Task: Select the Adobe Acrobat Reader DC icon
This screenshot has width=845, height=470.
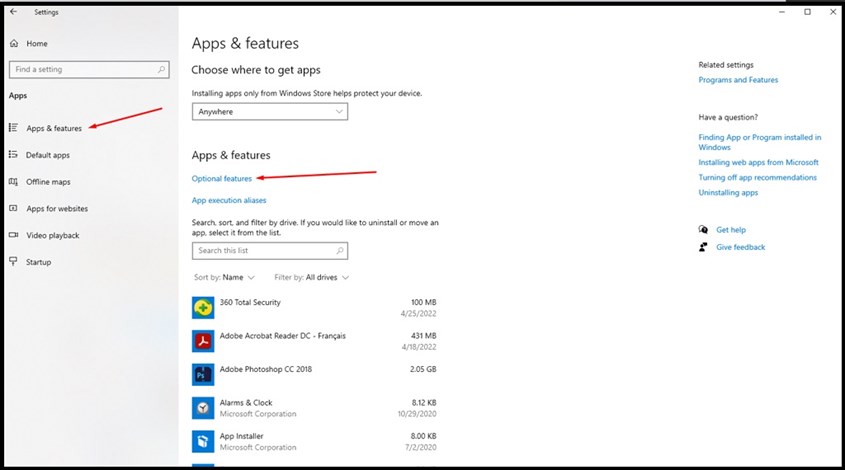Action: coord(203,341)
